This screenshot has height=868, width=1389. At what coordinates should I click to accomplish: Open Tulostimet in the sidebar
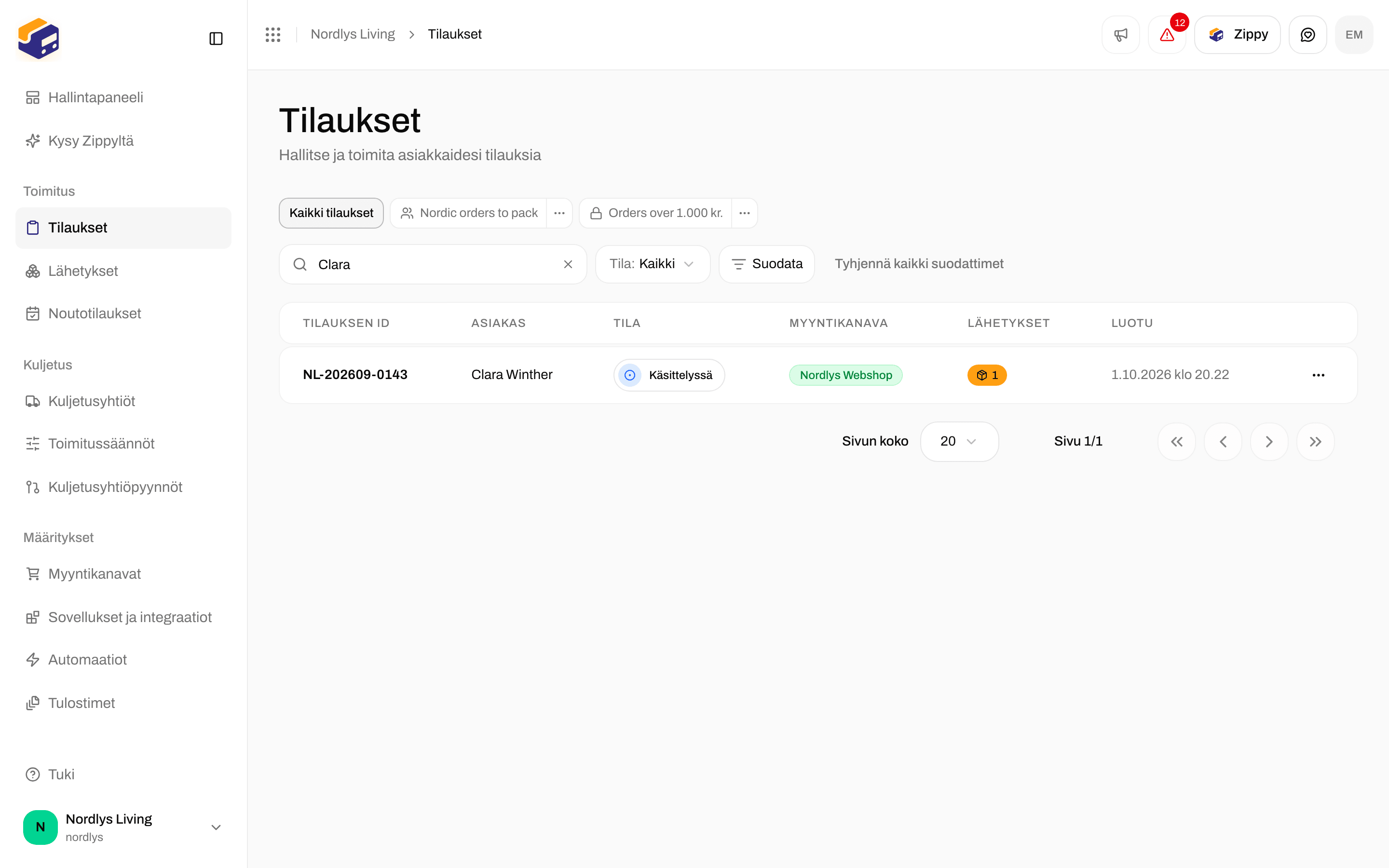pyautogui.click(x=123, y=703)
